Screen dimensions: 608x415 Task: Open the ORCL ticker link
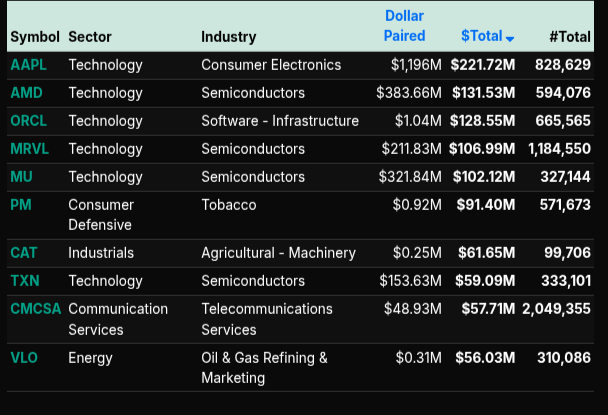28,121
